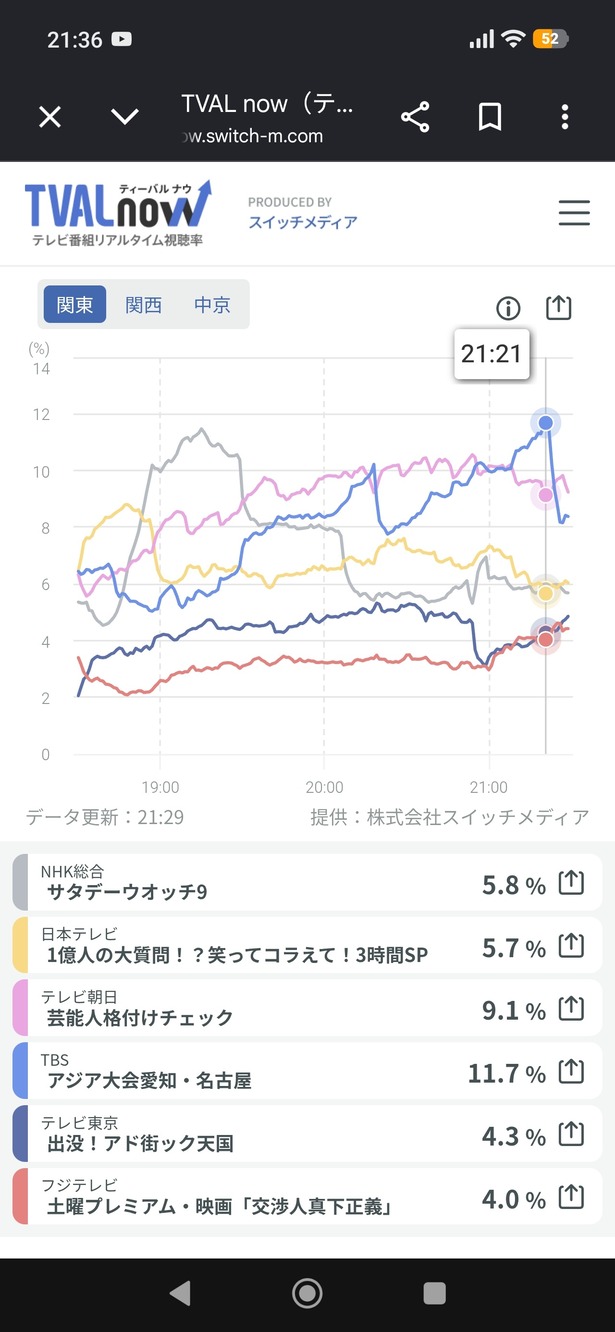The image size is (615, 1332).
Task: Switch to the 関西 region
Action: pyautogui.click(x=143, y=304)
